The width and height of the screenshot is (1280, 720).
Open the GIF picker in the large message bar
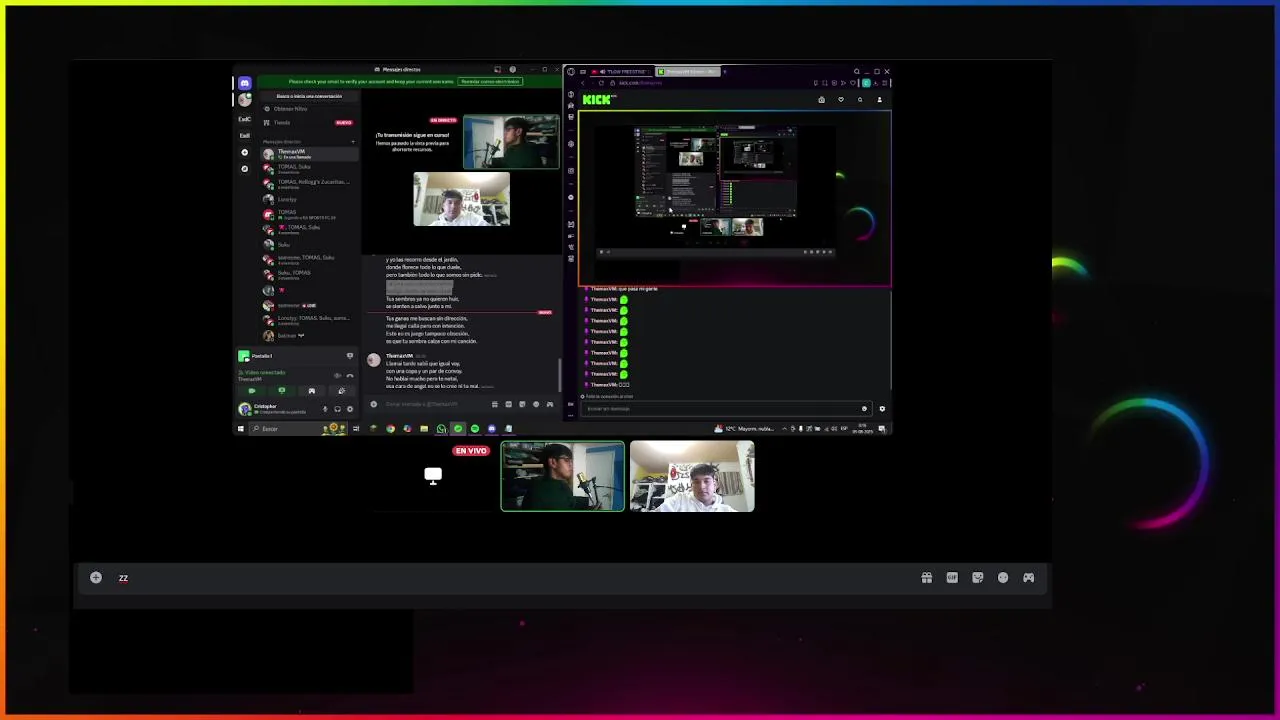[x=952, y=577]
